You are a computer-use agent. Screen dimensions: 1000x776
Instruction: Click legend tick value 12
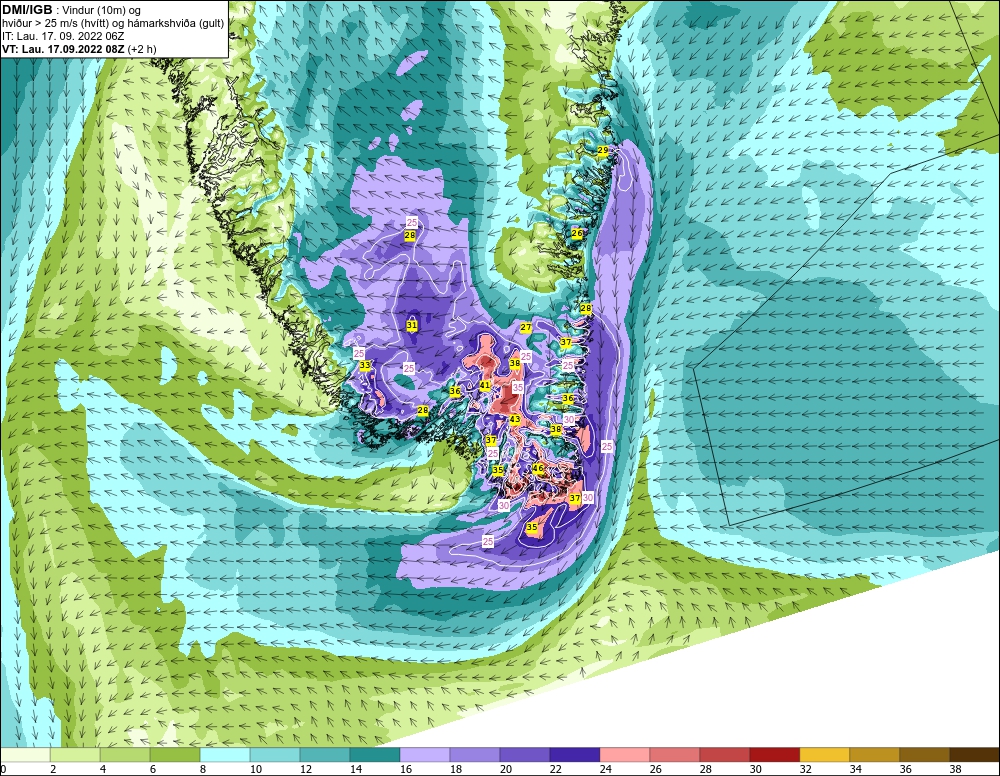(306, 770)
